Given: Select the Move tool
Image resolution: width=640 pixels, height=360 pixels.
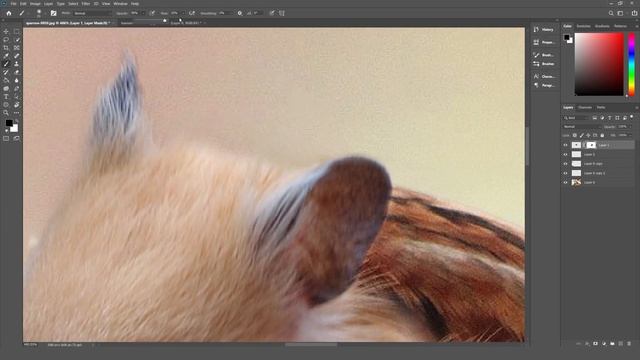Looking at the screenshot, I should pyautogui.click(x=6, y=31).
